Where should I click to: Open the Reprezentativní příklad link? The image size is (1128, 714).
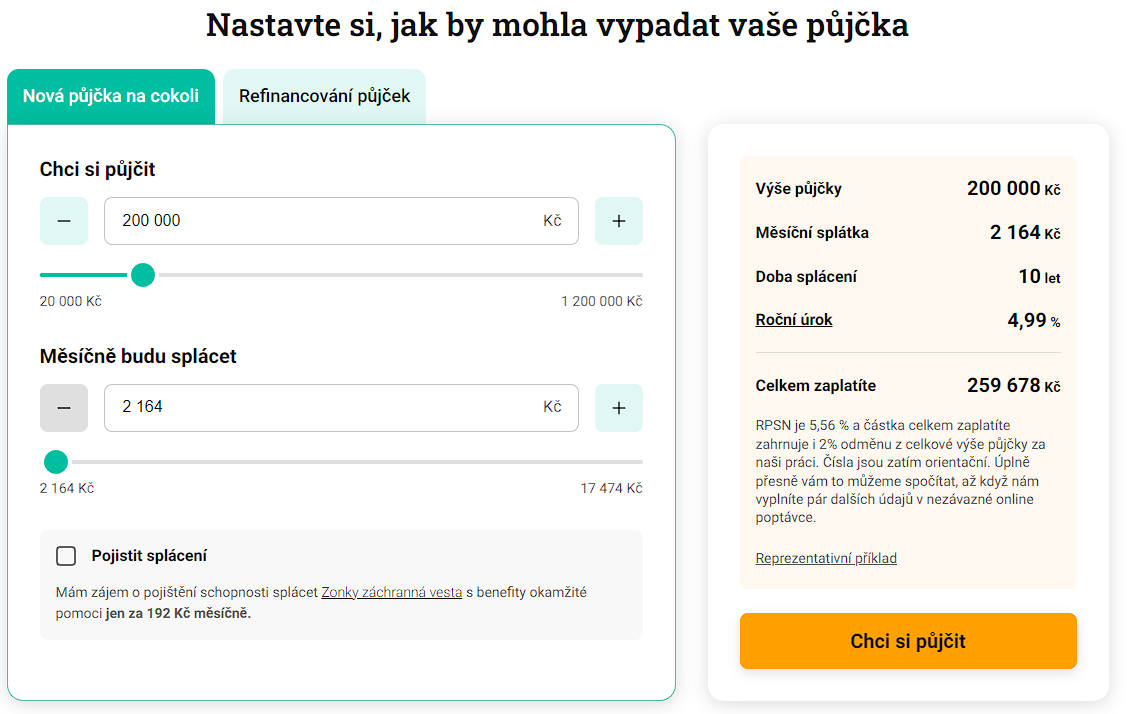[826, 558]
